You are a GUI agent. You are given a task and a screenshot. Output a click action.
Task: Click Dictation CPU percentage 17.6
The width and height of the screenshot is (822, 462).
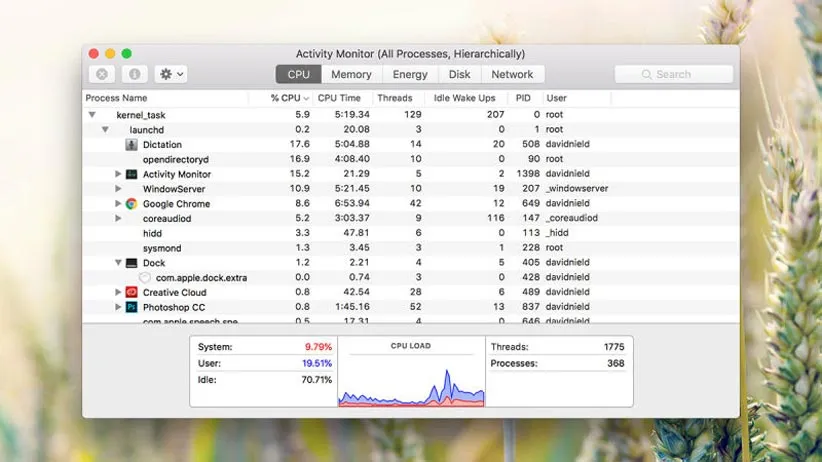pyautogui.click(x=299, y=144)
